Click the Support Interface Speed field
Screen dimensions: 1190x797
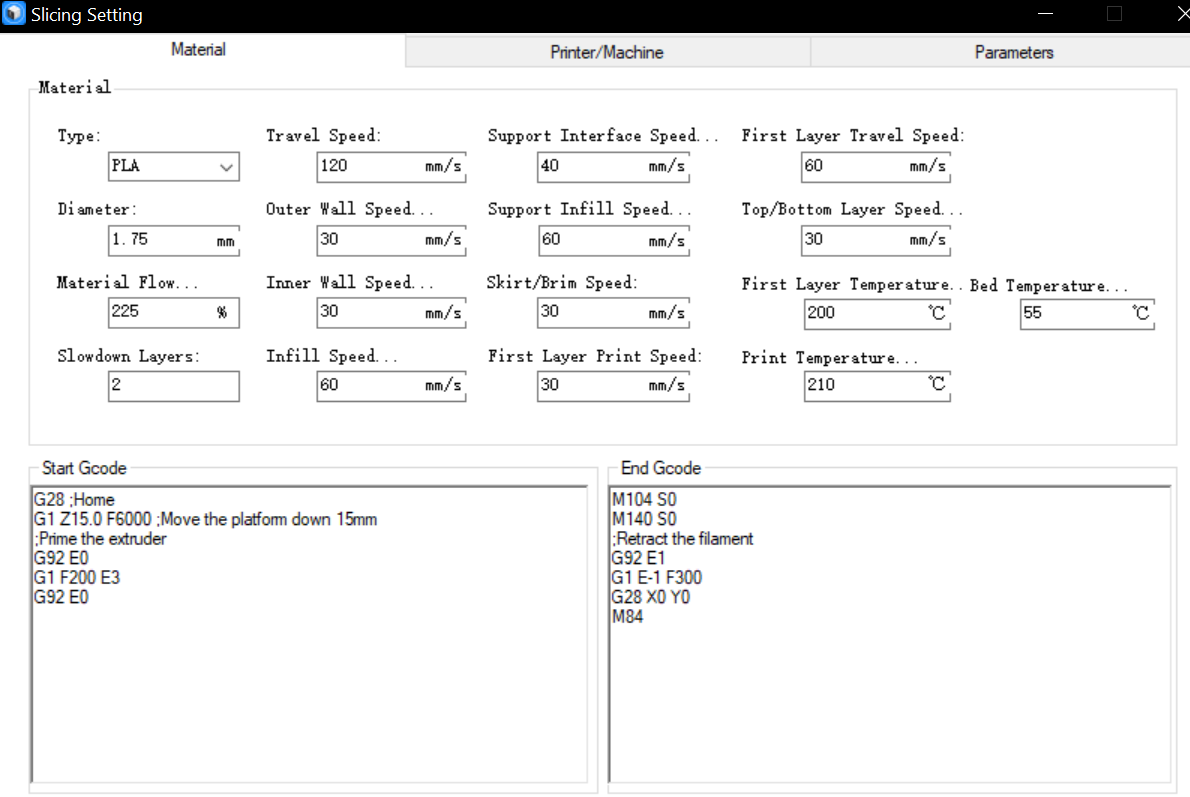point(613,166)
